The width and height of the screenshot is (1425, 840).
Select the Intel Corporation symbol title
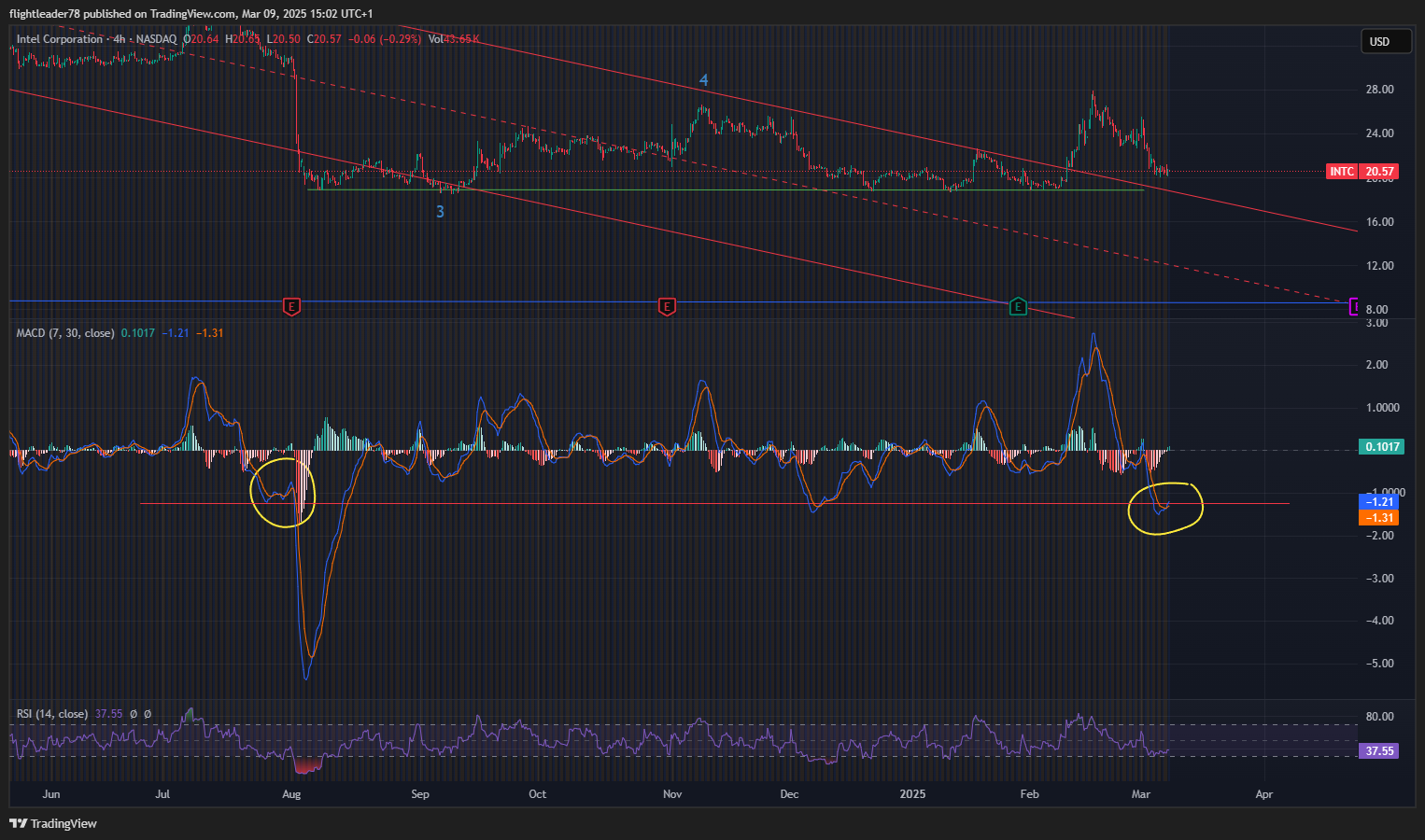60,39
